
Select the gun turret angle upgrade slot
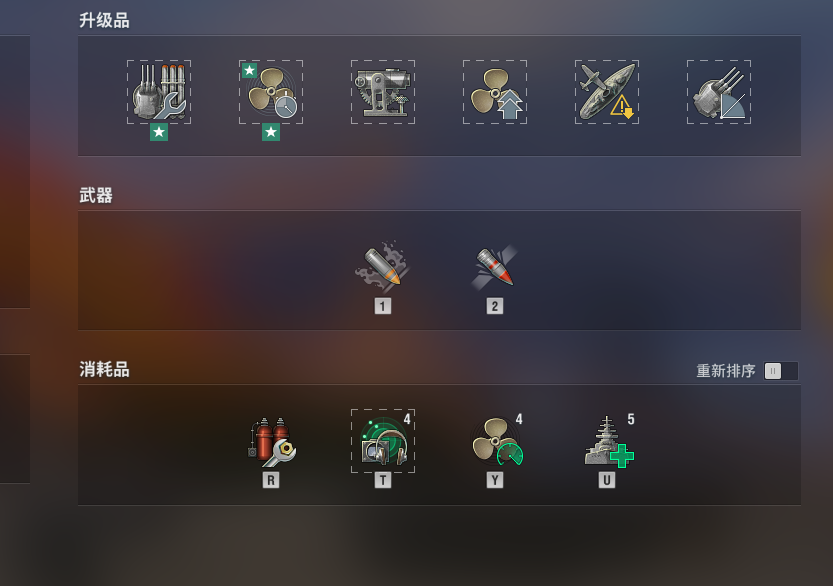pos(719,92)
